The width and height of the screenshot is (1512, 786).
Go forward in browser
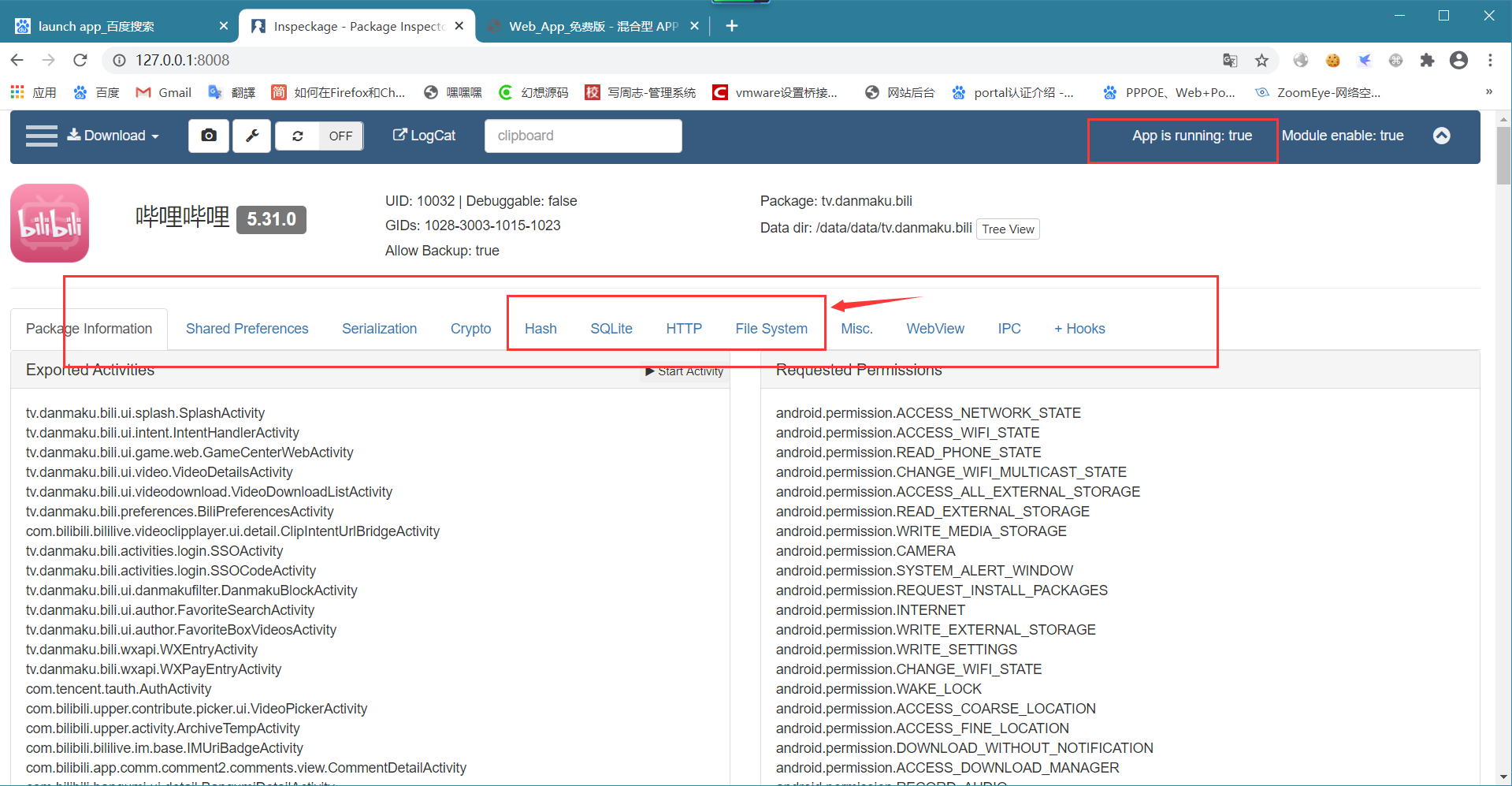tap(49, 60)
